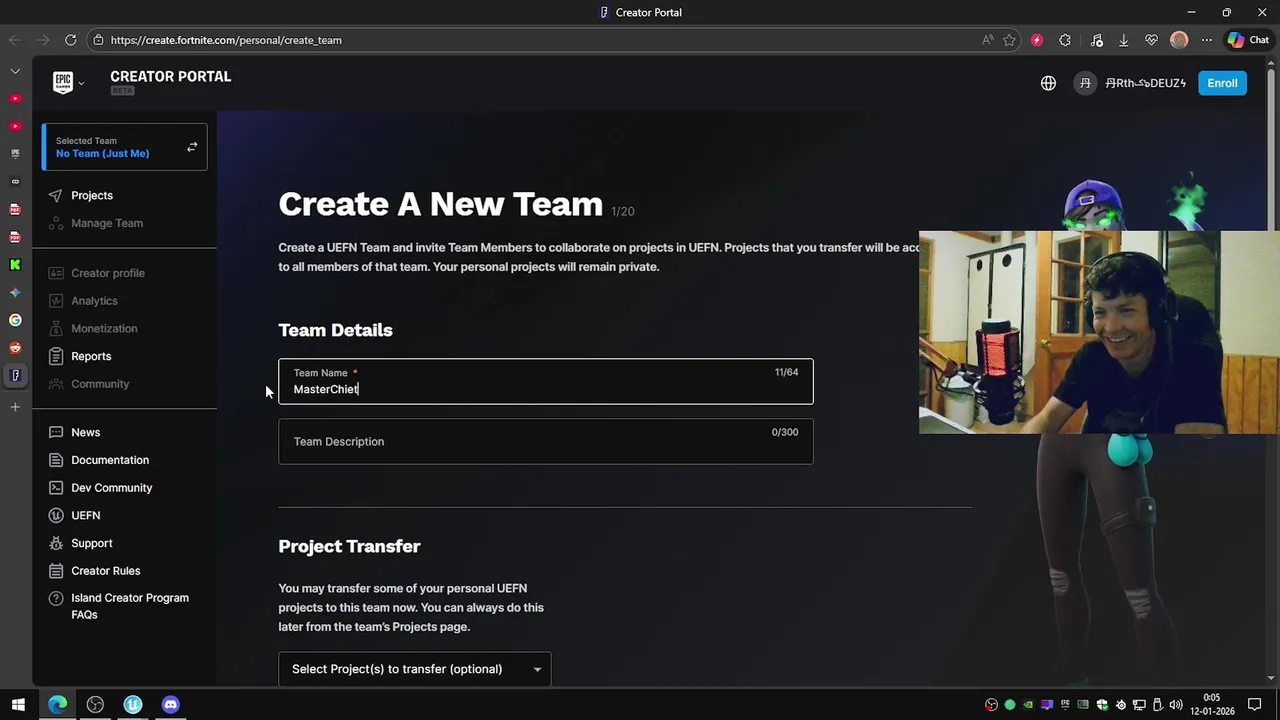Click the Island Creator Program FAQs question icon
The height and width of the screenshot is (720, 1280).
[x=56, y=598]
